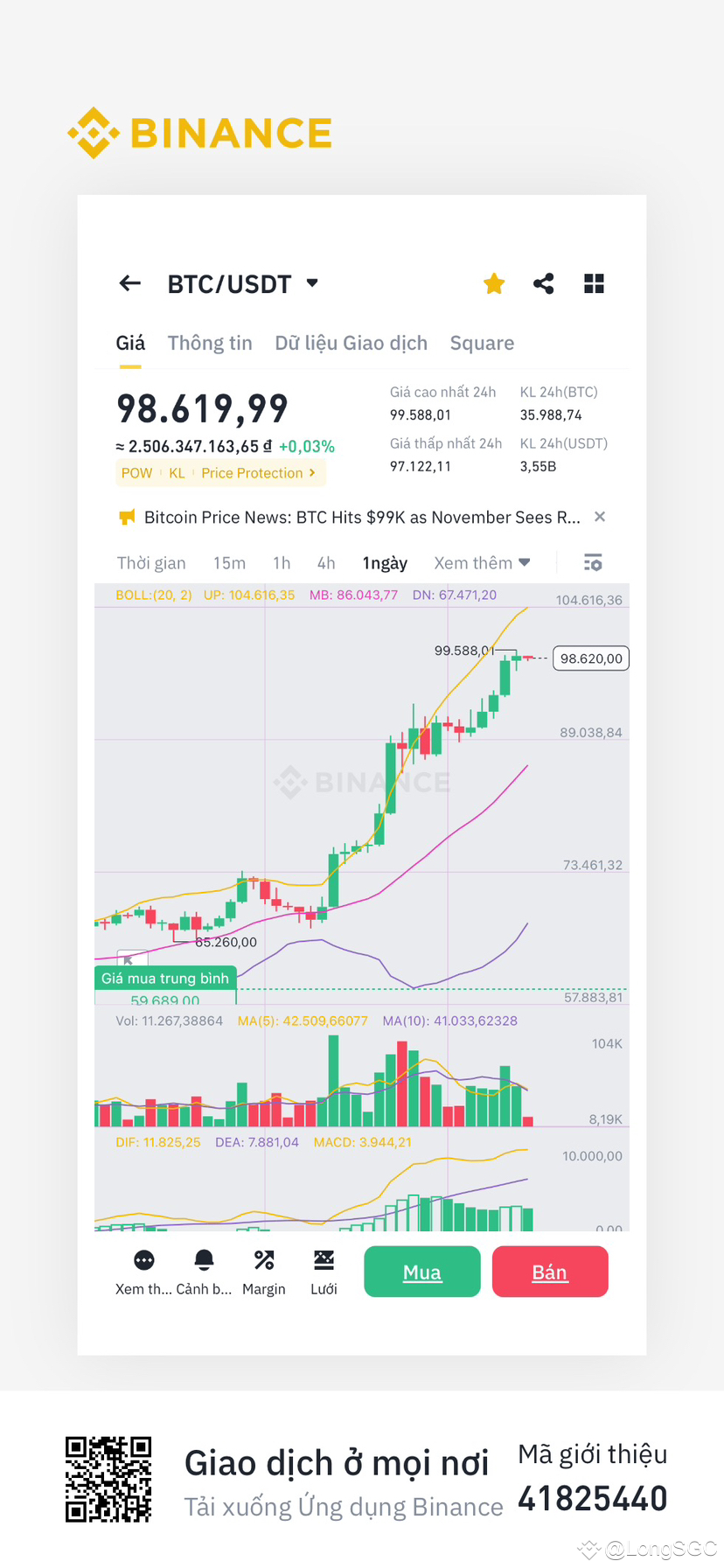Switch to the Thông tin tab
The height and width of the screenshot is (1568, 724).
click(210, 343)
